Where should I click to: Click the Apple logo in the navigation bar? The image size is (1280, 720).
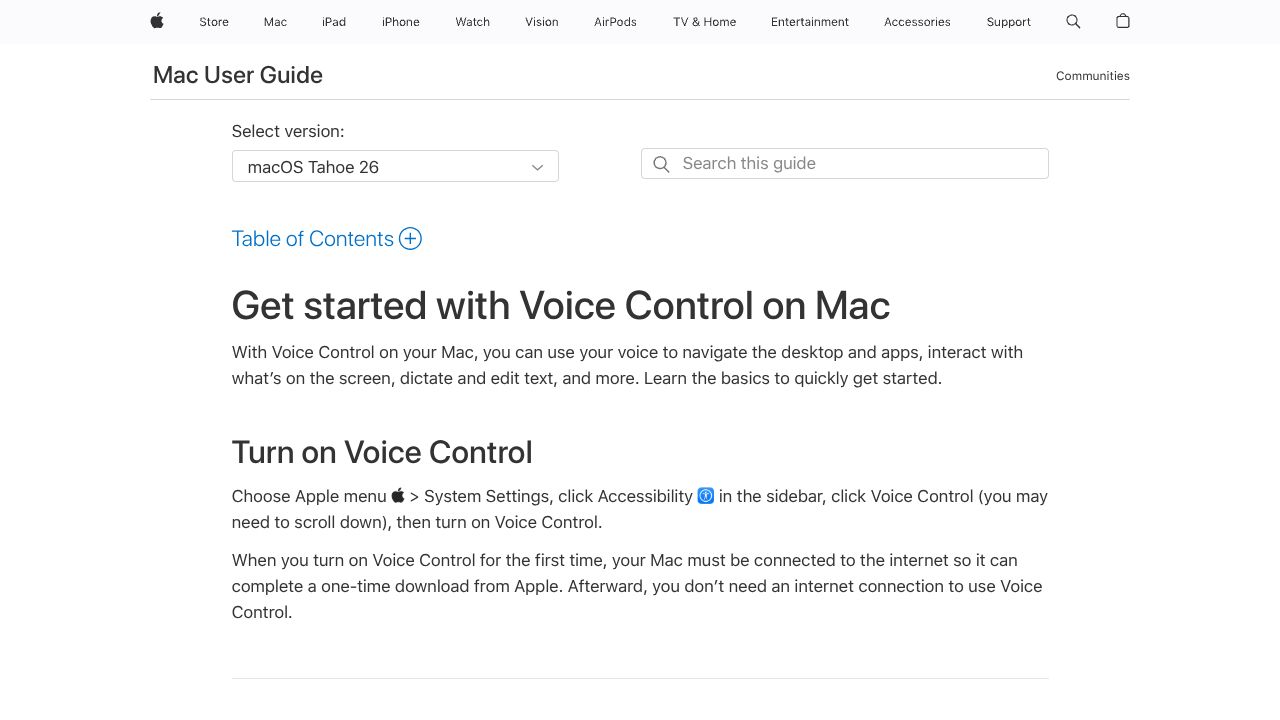(x=156, y=21)
